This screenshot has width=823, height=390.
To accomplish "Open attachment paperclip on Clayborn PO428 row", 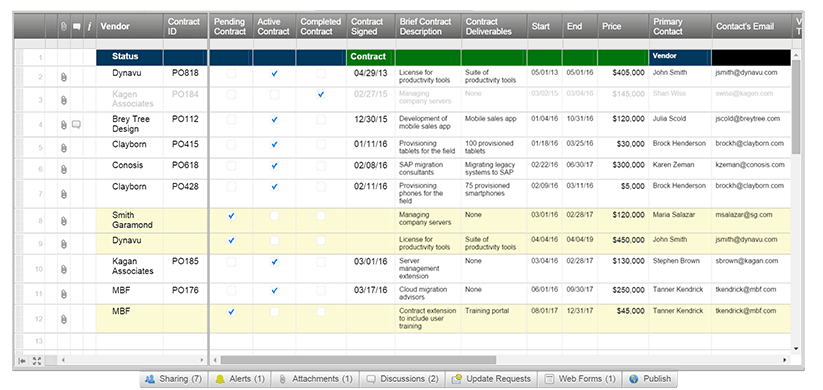I will [64, 194].
